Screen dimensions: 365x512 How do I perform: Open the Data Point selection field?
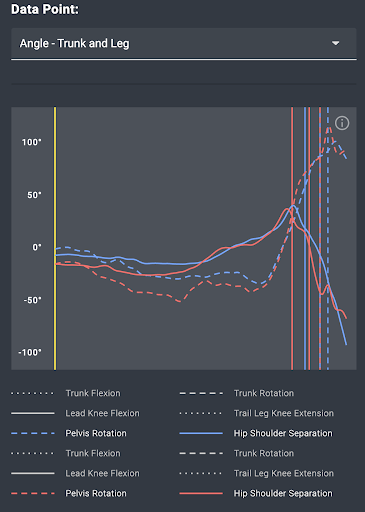click(184, 44)
